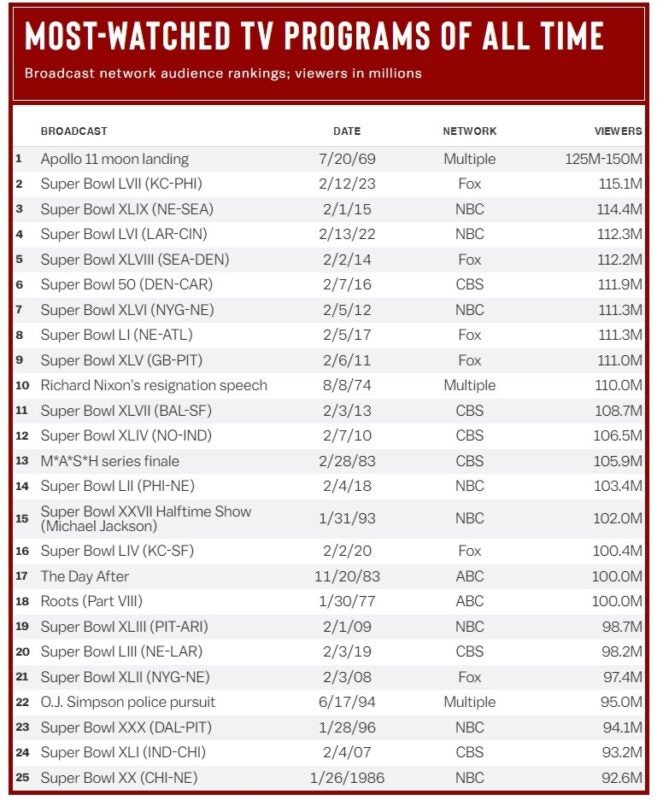The width and height of the screenshot is (657, 800).
Task: Click the 125M-150M viewers value
Action: [601, 159]
